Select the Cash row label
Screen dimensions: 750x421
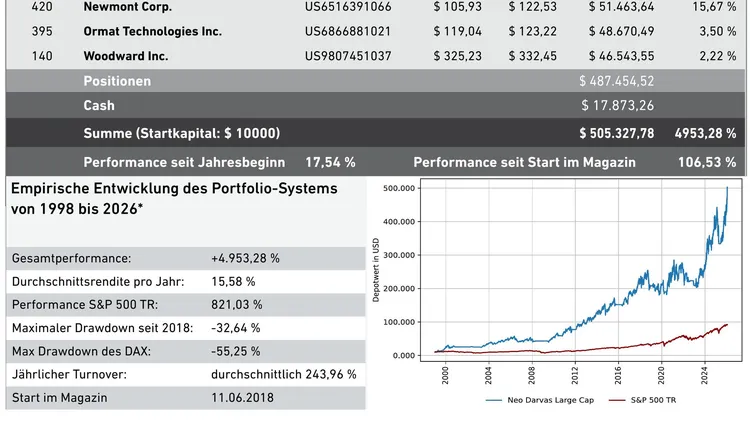99,105
